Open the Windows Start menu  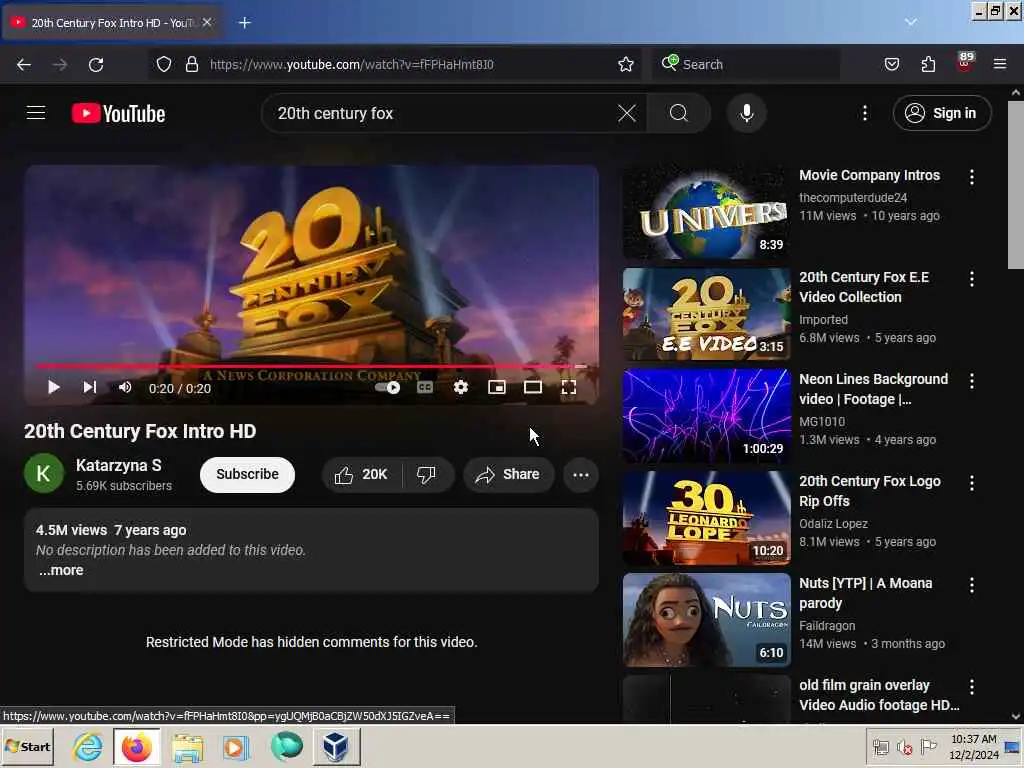click(x=27, y=746)
